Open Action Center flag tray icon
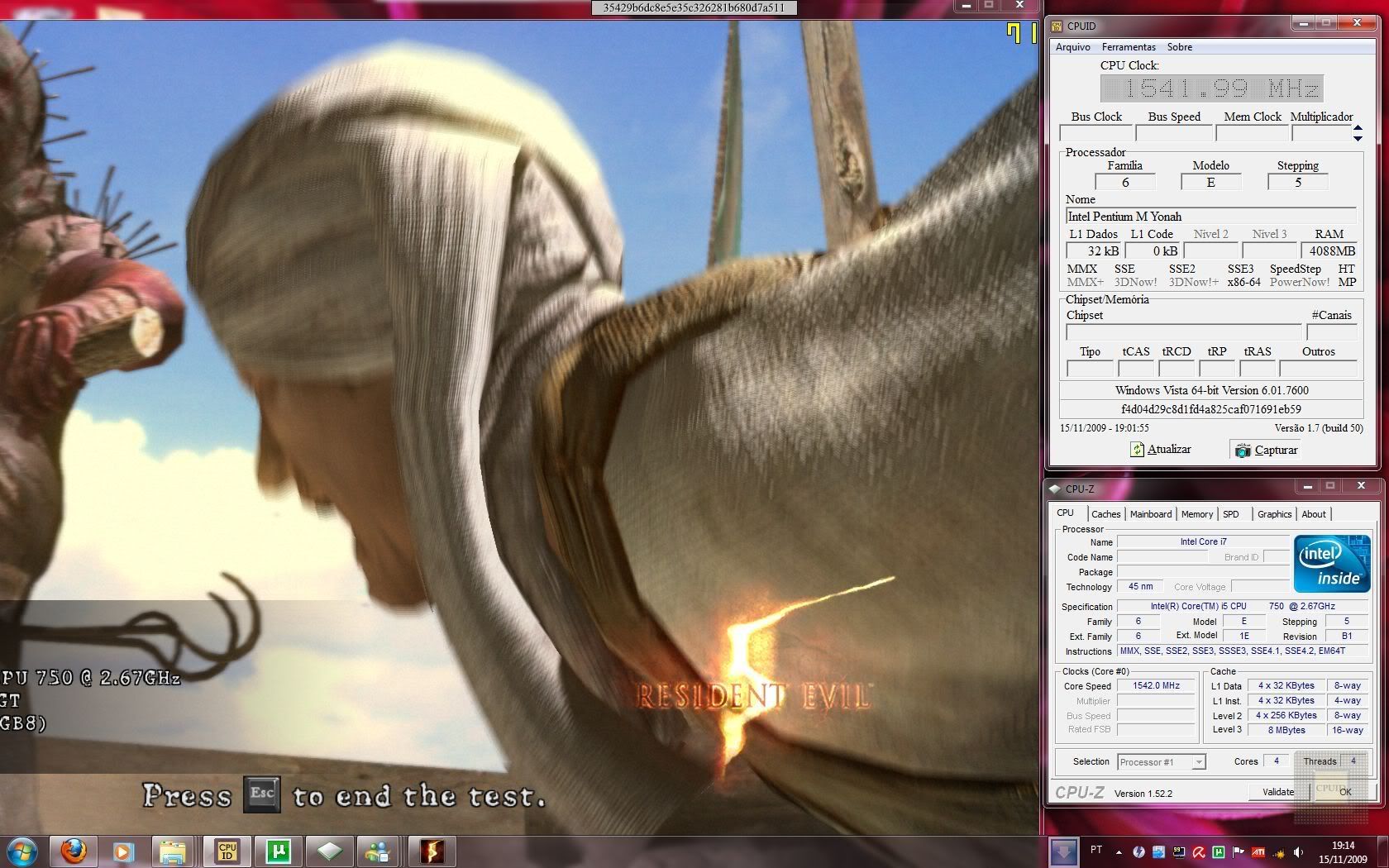The height and width of the screenshot is (868, 1389). pos(1239,852)
